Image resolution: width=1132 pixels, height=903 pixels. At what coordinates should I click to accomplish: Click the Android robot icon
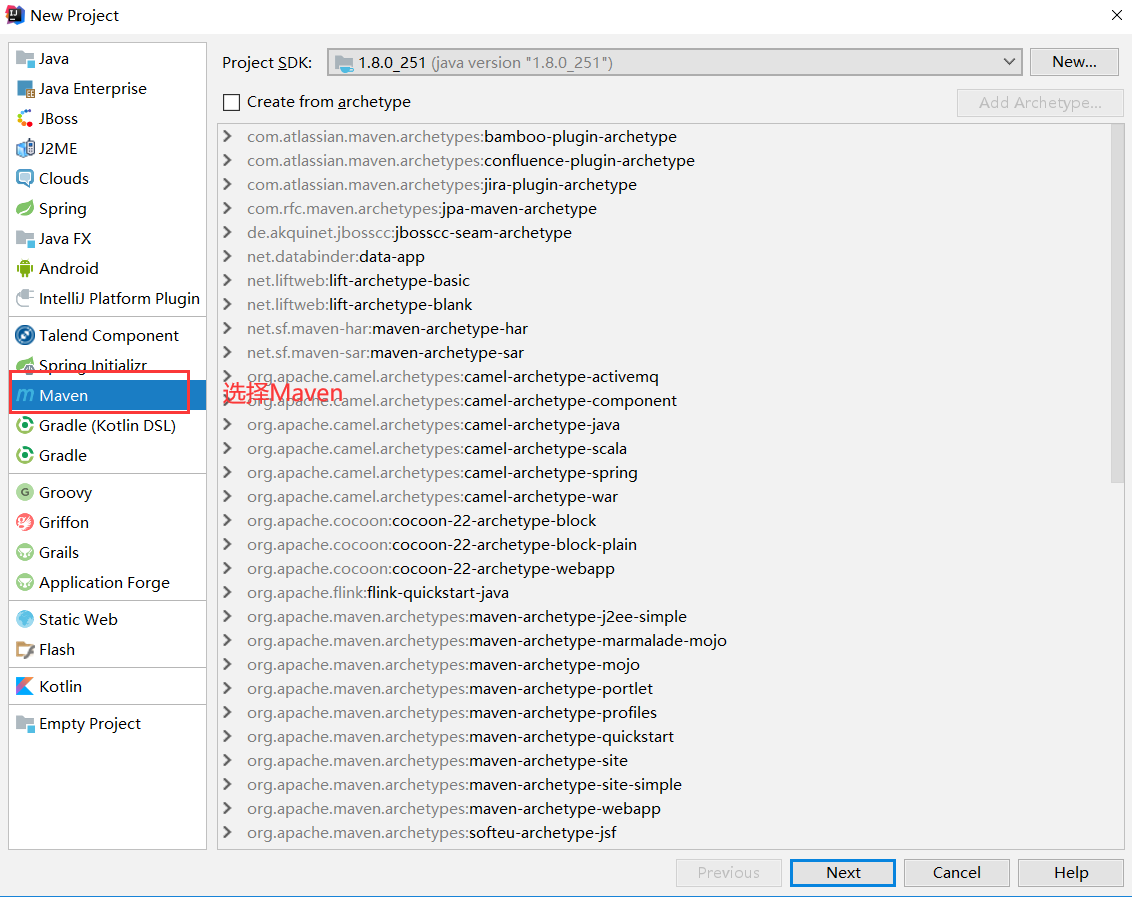[25, 269]
